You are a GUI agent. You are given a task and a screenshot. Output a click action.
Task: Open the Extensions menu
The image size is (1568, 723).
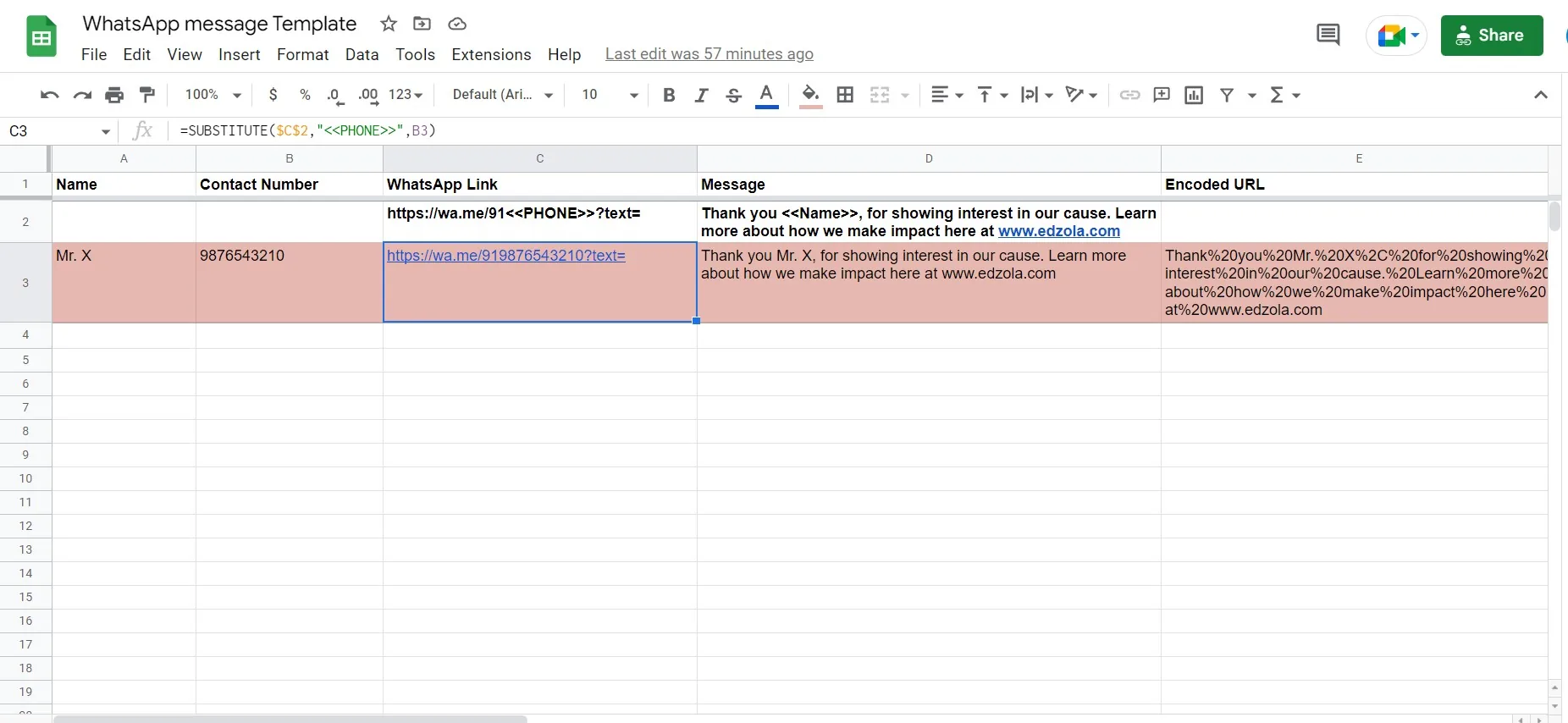point(491,54)
